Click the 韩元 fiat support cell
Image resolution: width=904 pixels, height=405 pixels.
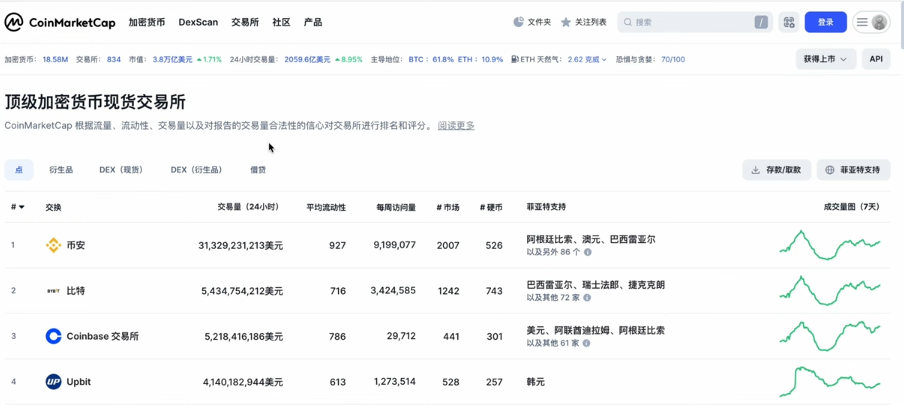tap(536, 382)
